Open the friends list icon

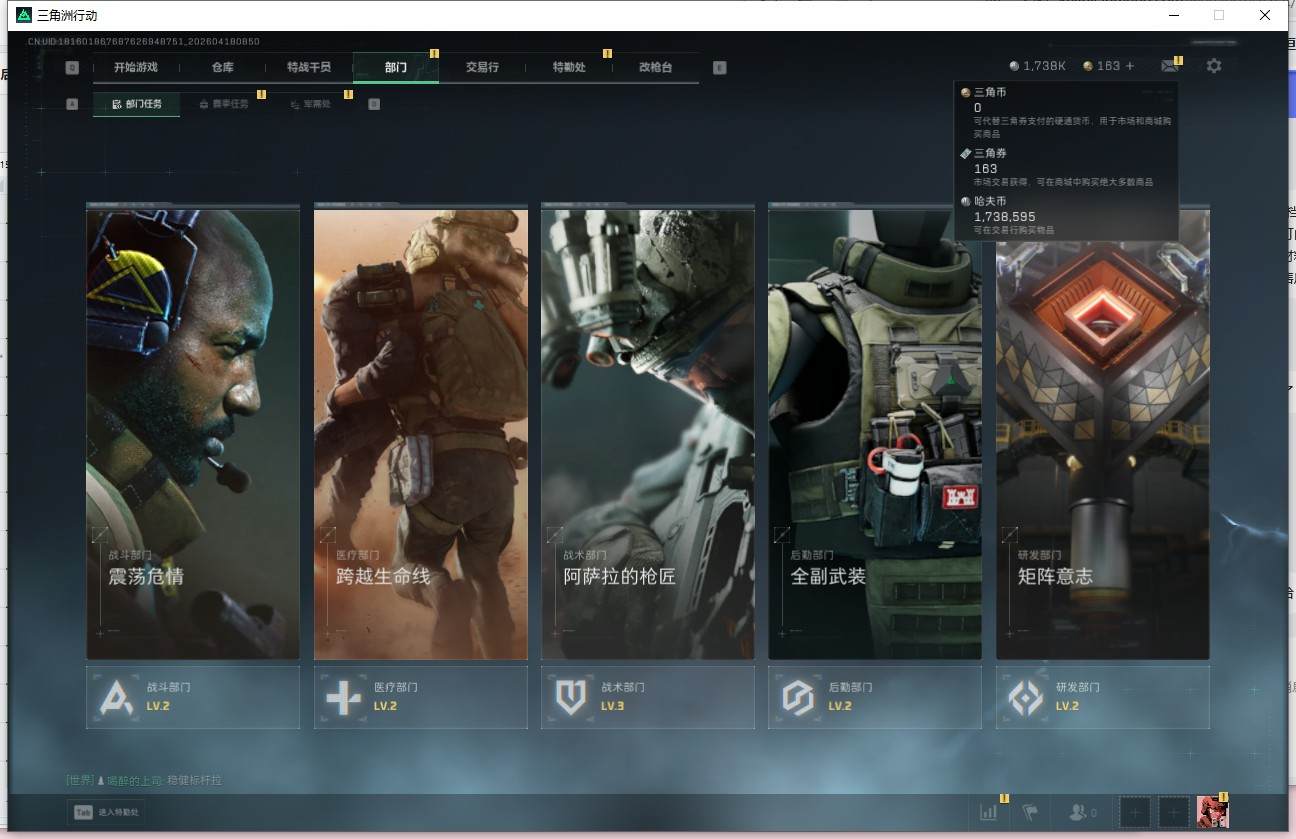coord(1078,813)
